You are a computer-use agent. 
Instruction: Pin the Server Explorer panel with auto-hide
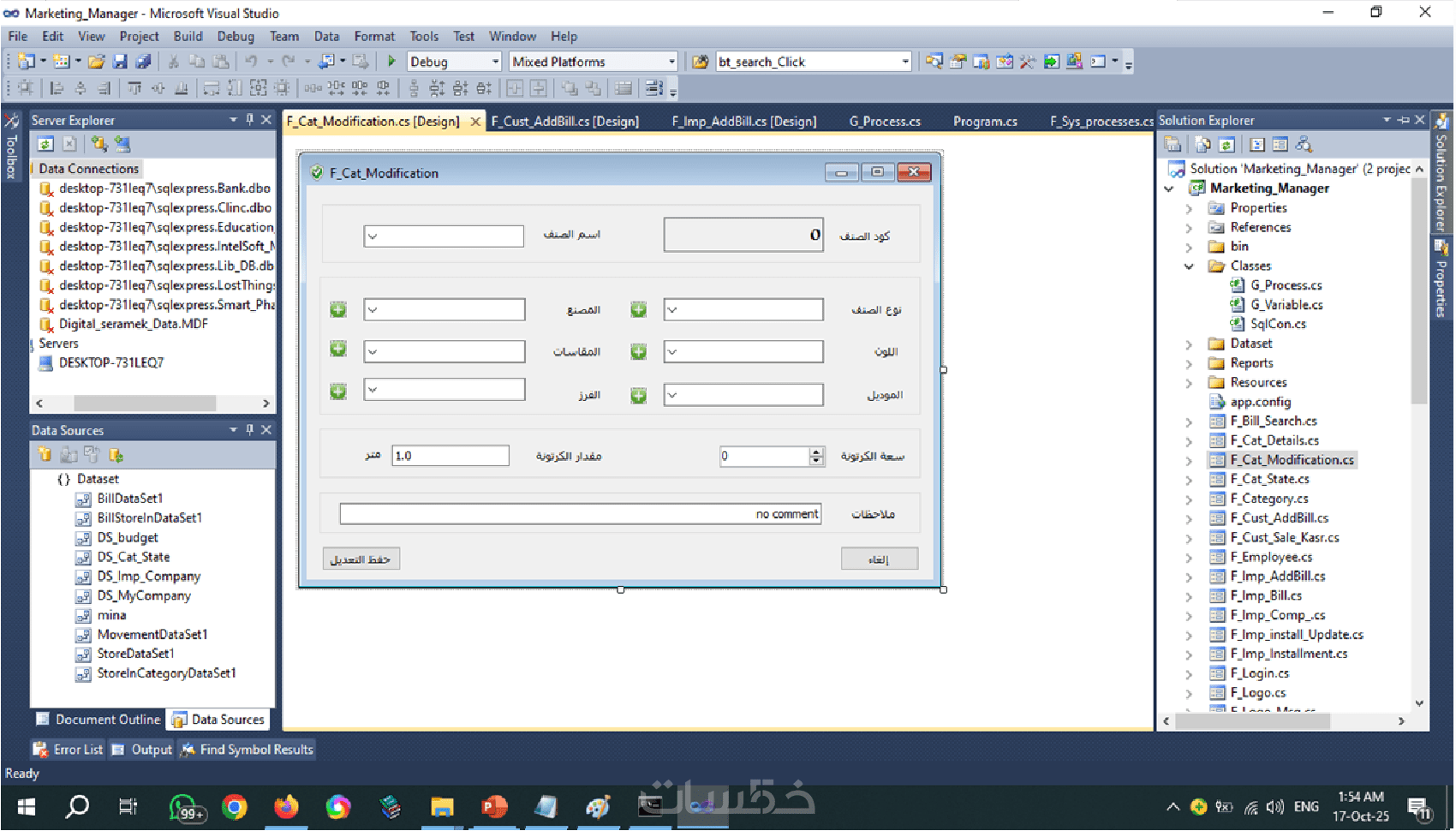249,120
